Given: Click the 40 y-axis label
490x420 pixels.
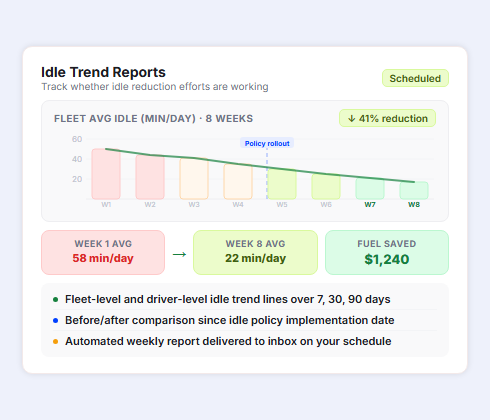Looking at the screenshot, I should coord(77,159).
